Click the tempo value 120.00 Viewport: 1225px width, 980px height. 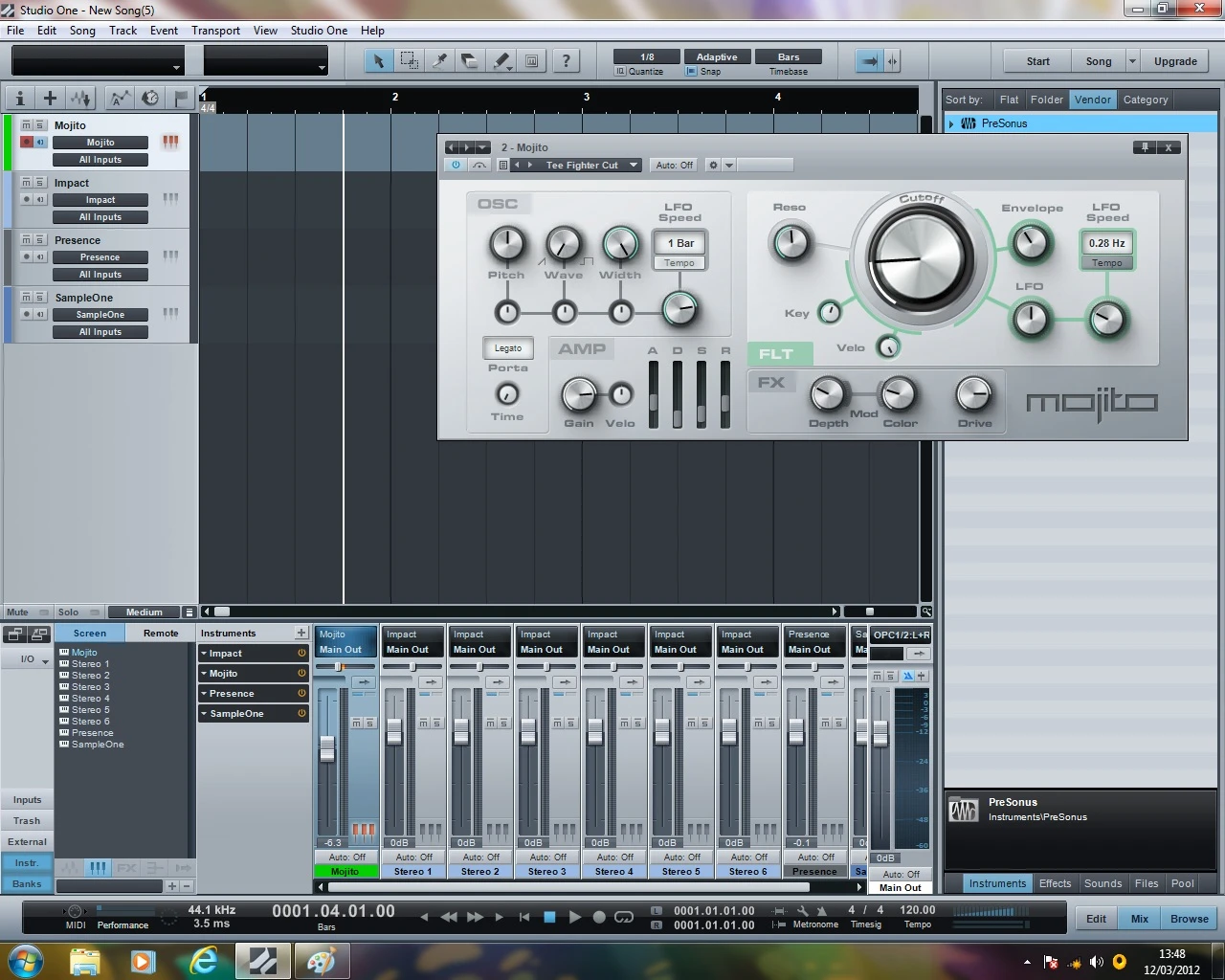click(x=917, y=910)
